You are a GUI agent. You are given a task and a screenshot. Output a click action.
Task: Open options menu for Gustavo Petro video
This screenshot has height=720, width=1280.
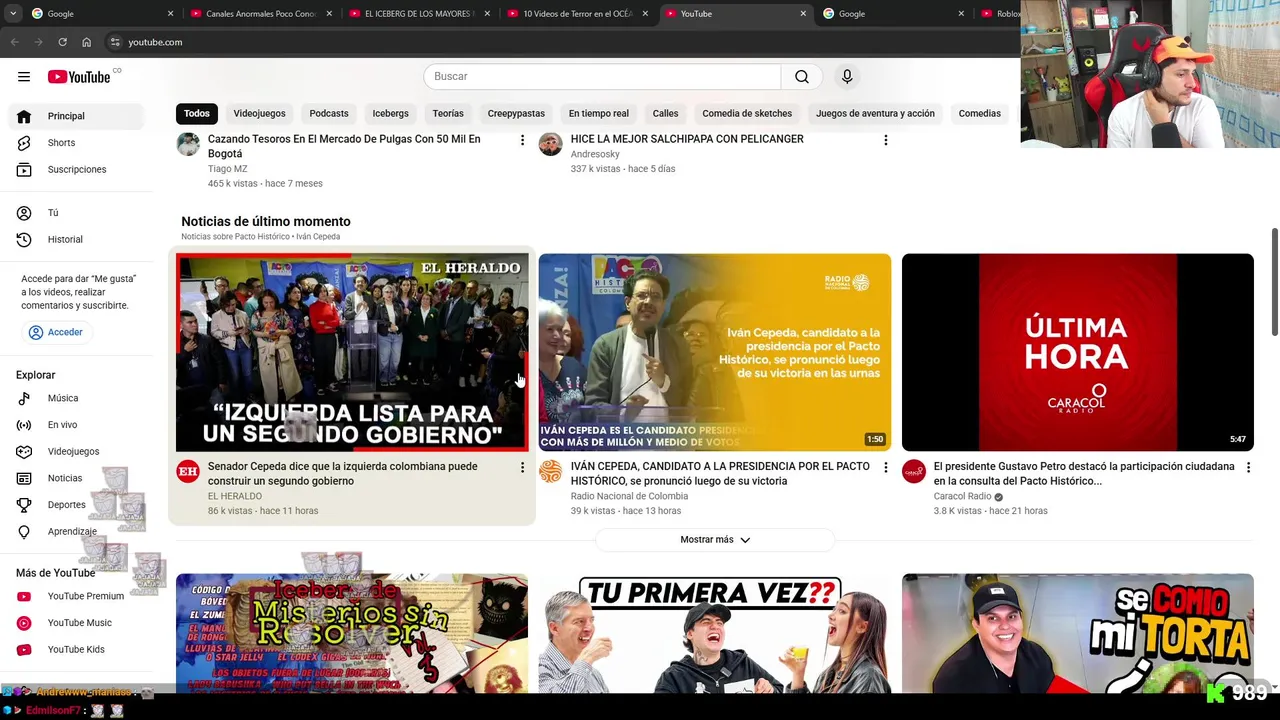(x=1248, y=467)
